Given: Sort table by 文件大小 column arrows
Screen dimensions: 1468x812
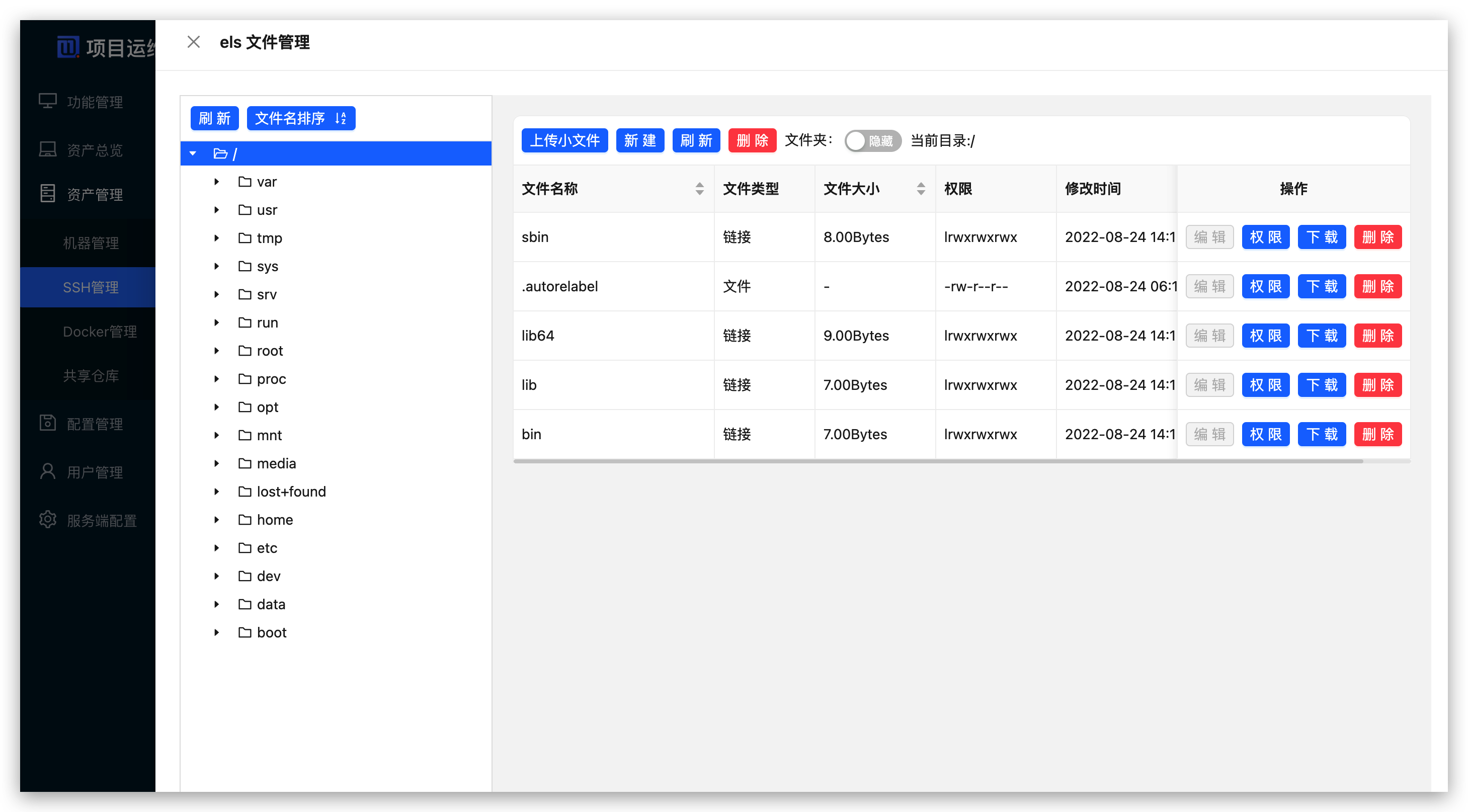Looking at the screenshot, I should (920, 189).
